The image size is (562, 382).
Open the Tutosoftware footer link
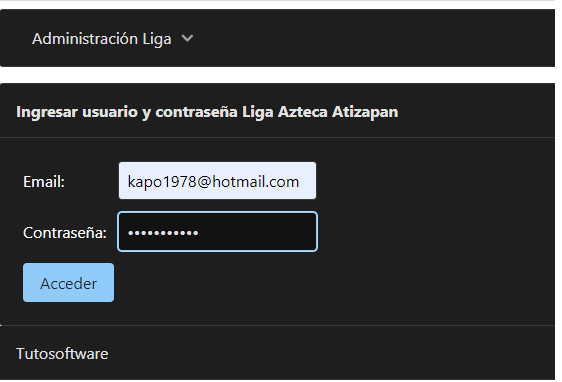tap(62, 354)
